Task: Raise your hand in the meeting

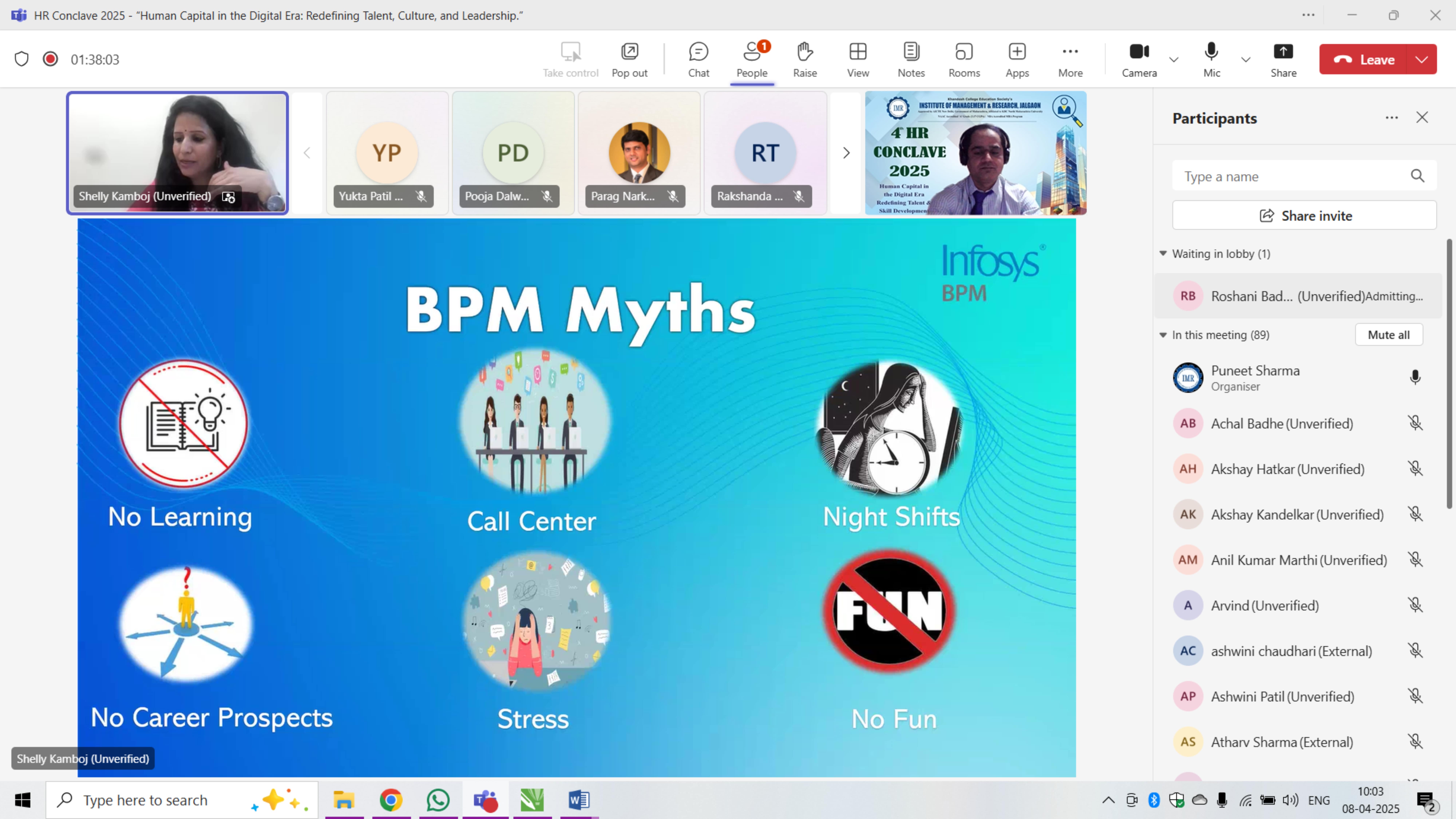Action: click(x=805, y=59)
